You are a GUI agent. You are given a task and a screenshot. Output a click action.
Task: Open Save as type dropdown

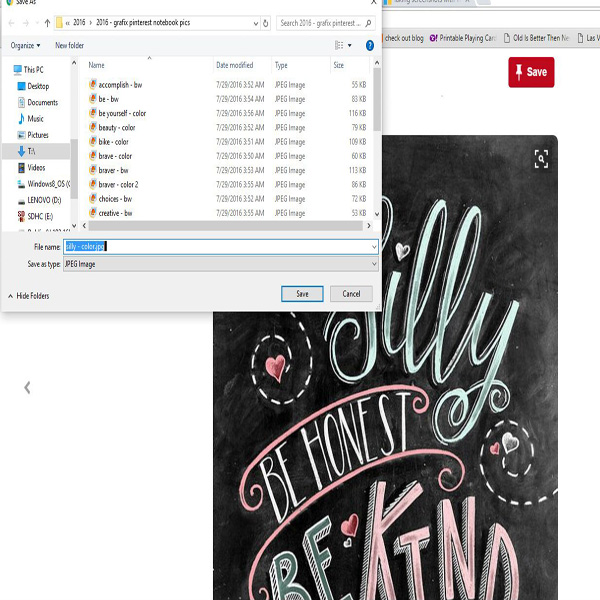pyautogui.click(x=374, y=264)
